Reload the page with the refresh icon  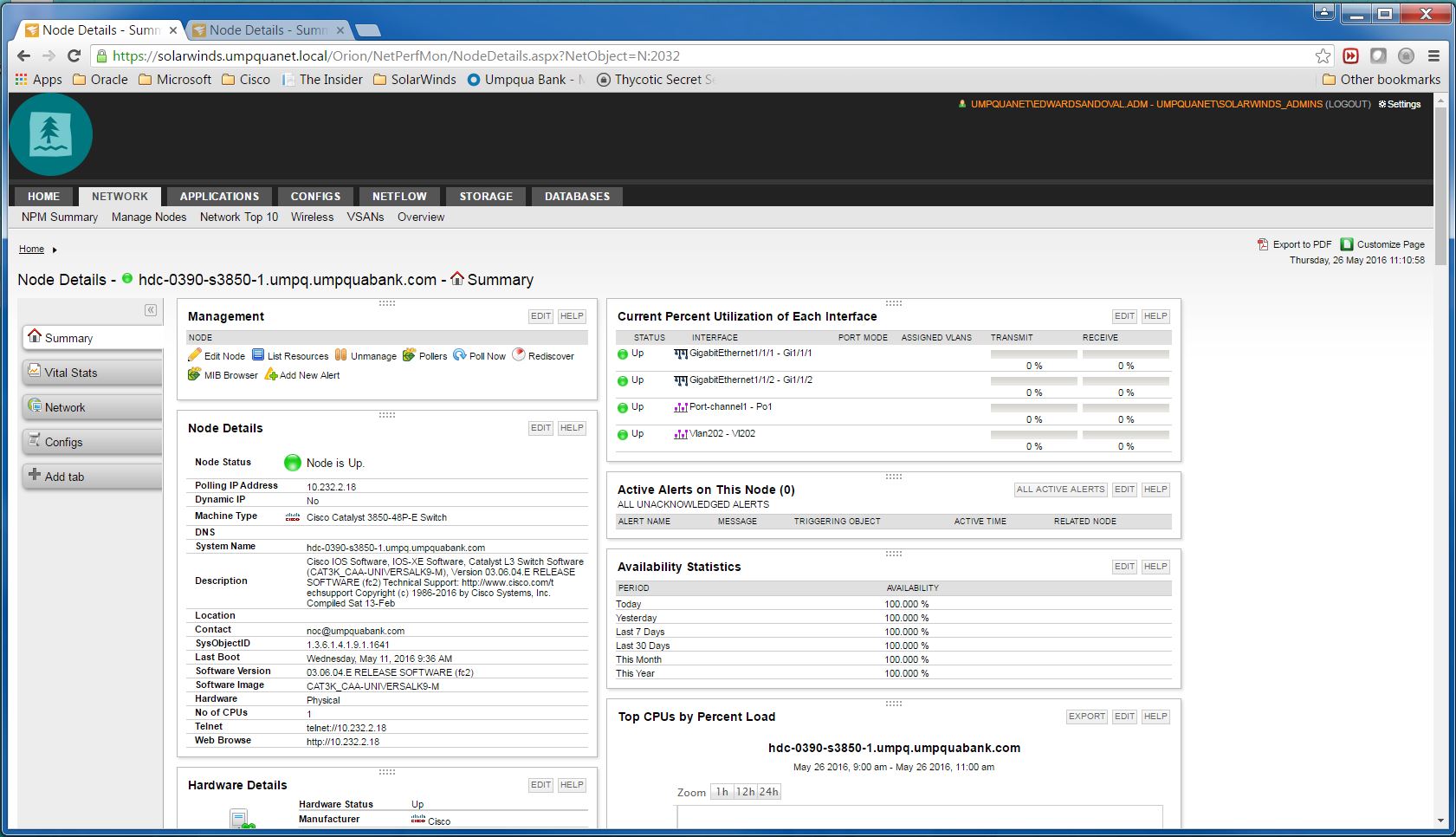[74, 55]
